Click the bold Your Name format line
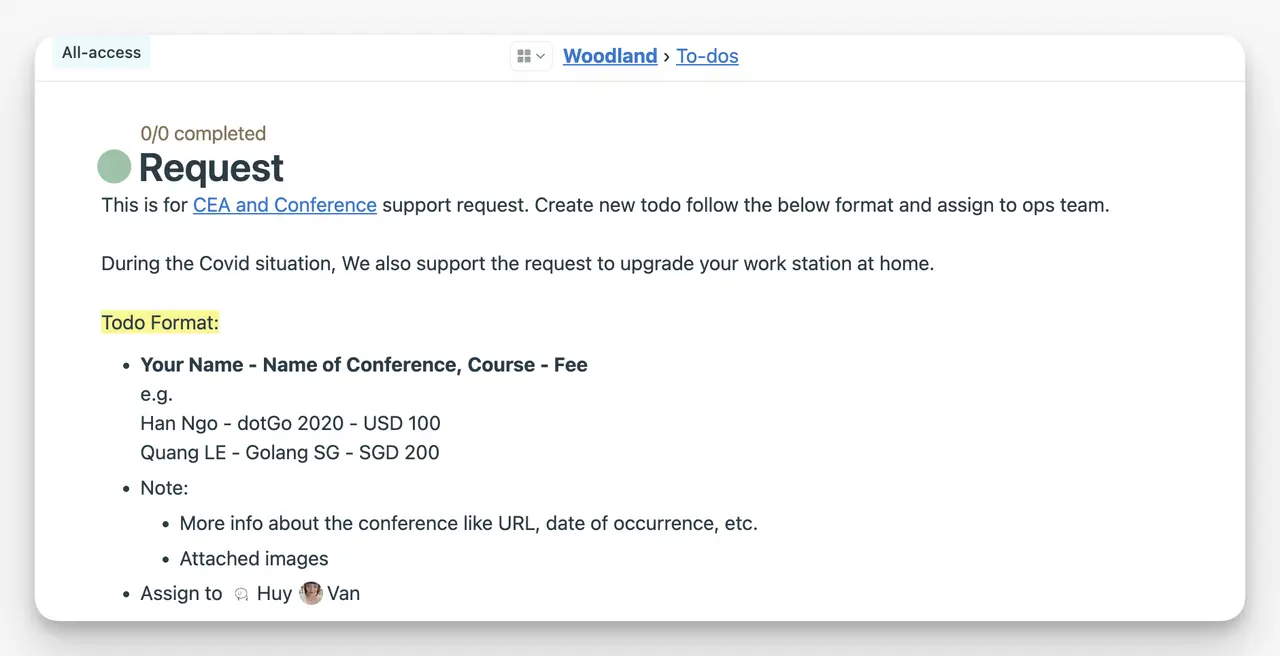 tap(364, 365)
